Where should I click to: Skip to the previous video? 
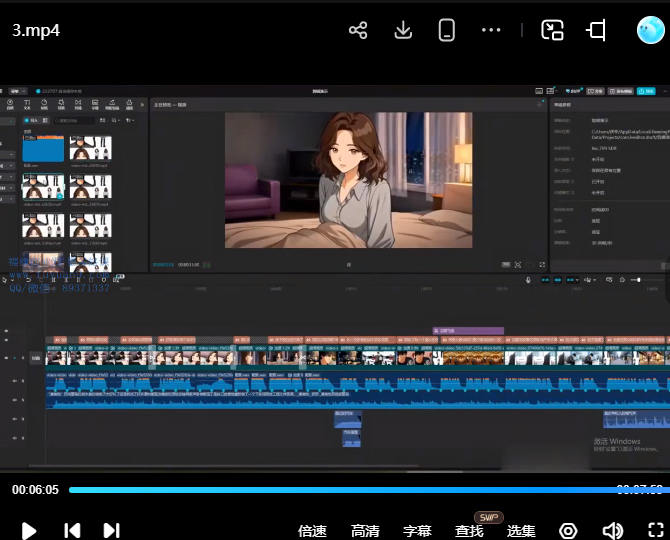point(72,531)
